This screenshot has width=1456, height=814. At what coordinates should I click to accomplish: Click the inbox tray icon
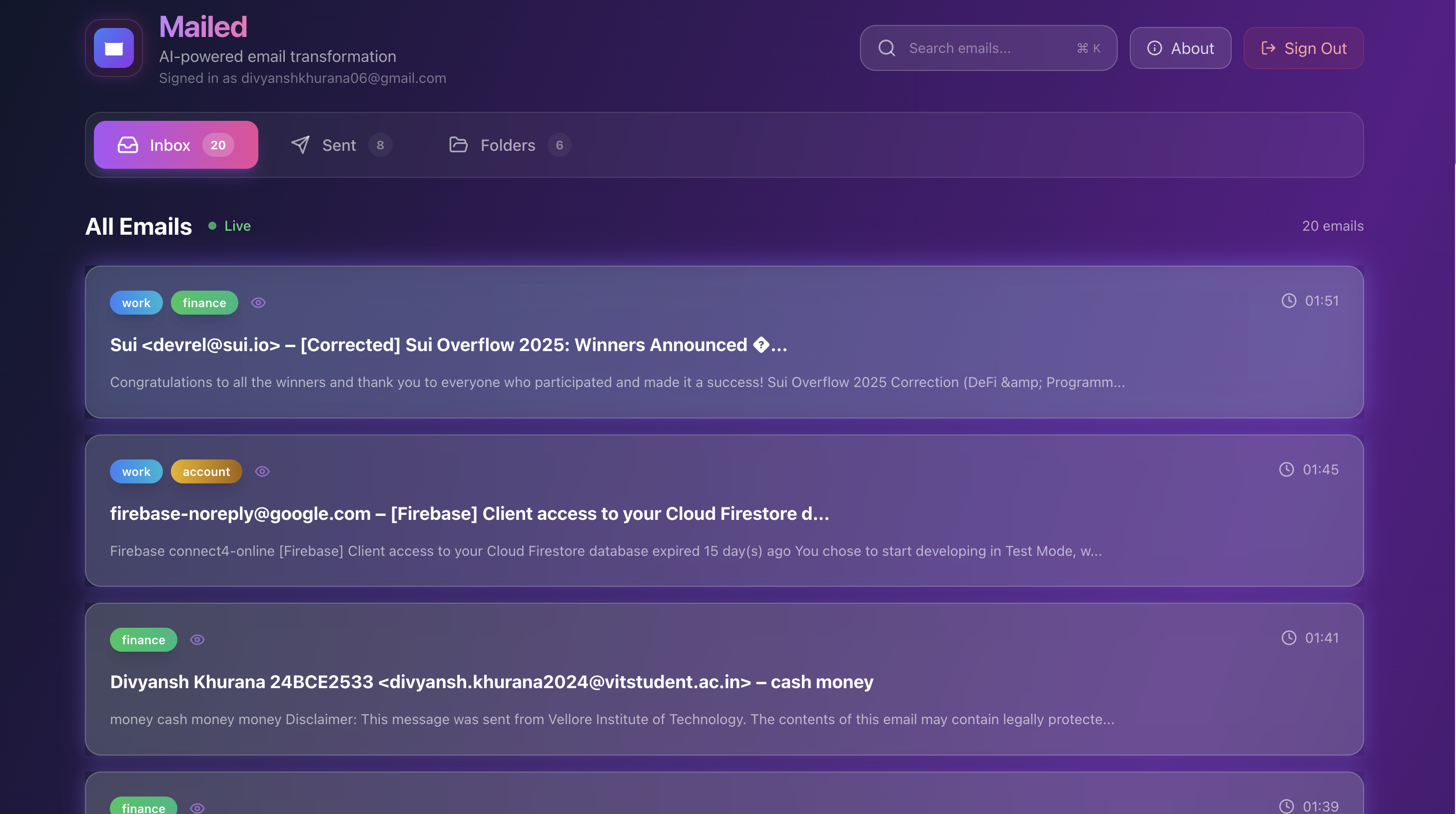[x=128, y=145]
